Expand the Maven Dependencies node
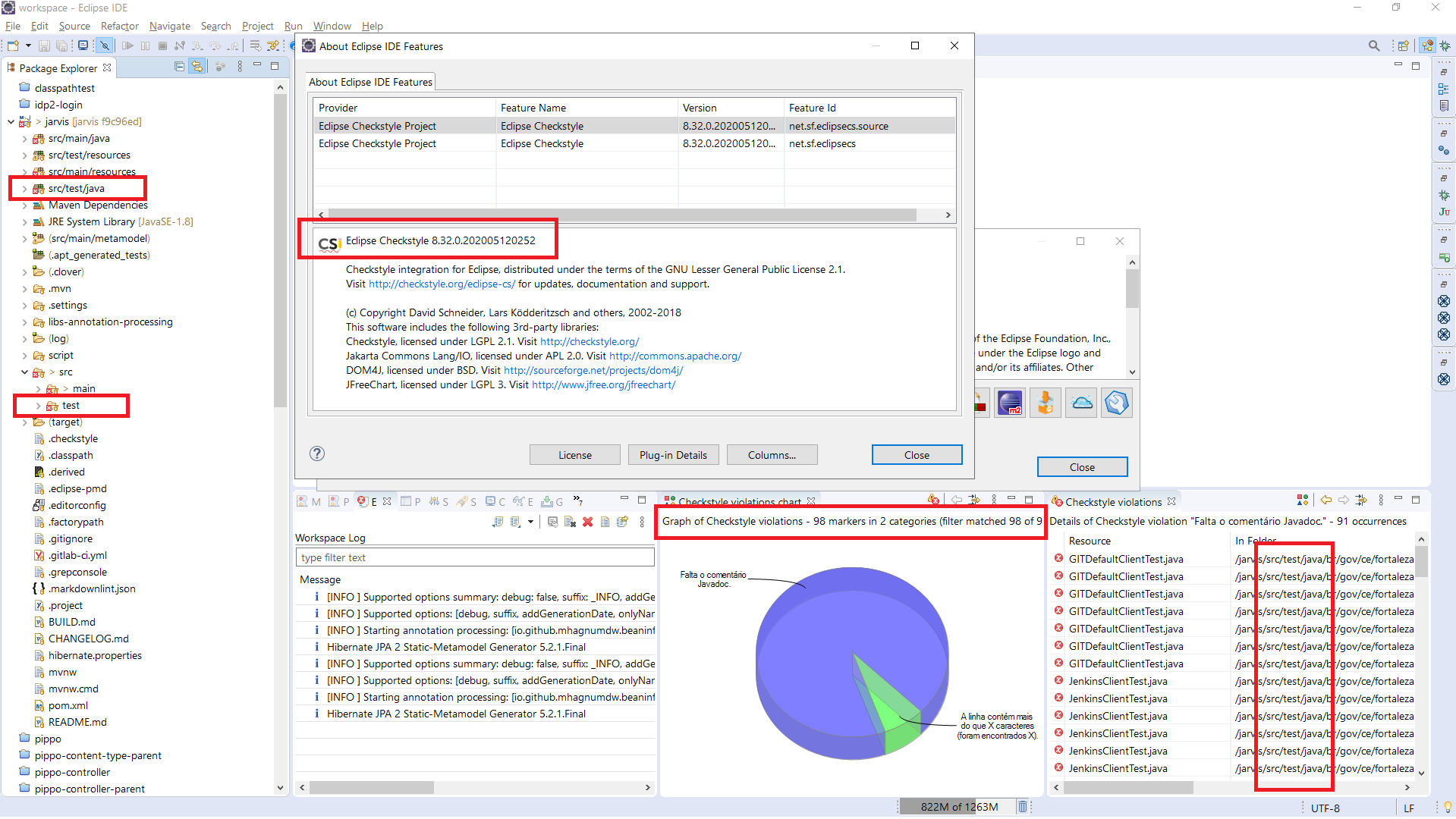This screenshot has width=1456, height=819. click(x=24, y=206)
